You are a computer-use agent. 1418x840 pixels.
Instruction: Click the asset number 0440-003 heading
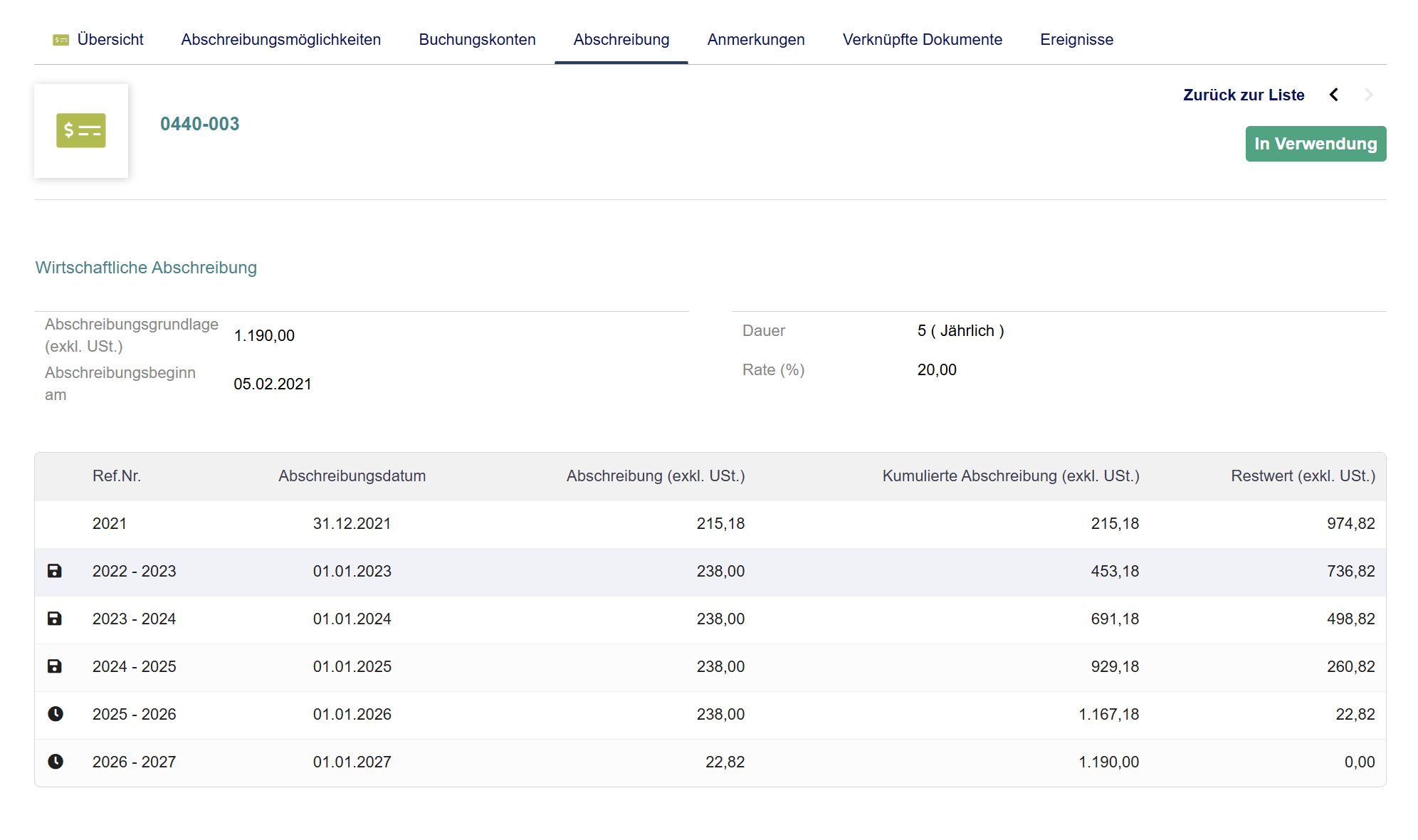pos(200,124)
